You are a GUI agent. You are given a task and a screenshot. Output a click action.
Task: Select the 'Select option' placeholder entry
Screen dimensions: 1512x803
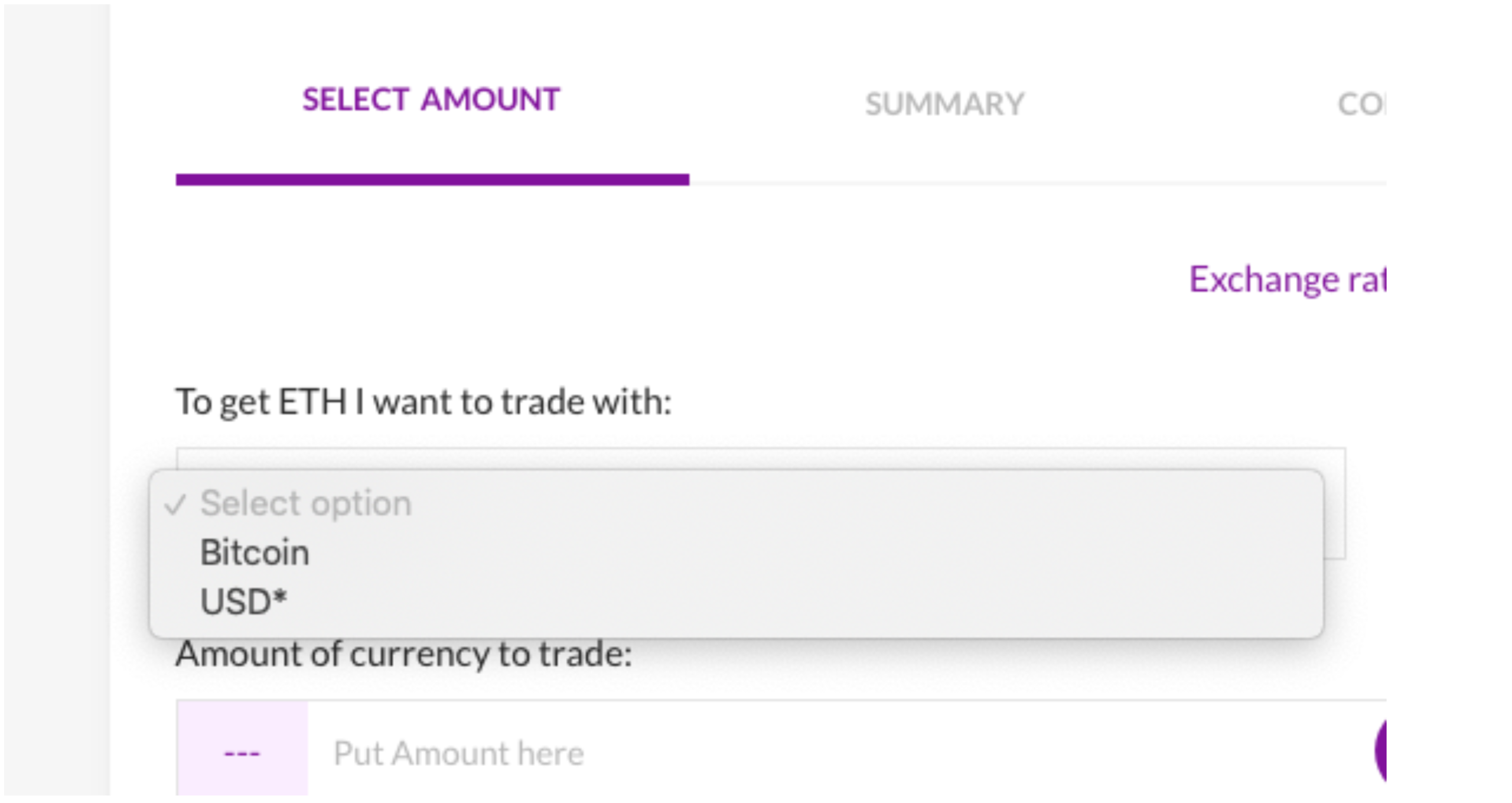305,503
